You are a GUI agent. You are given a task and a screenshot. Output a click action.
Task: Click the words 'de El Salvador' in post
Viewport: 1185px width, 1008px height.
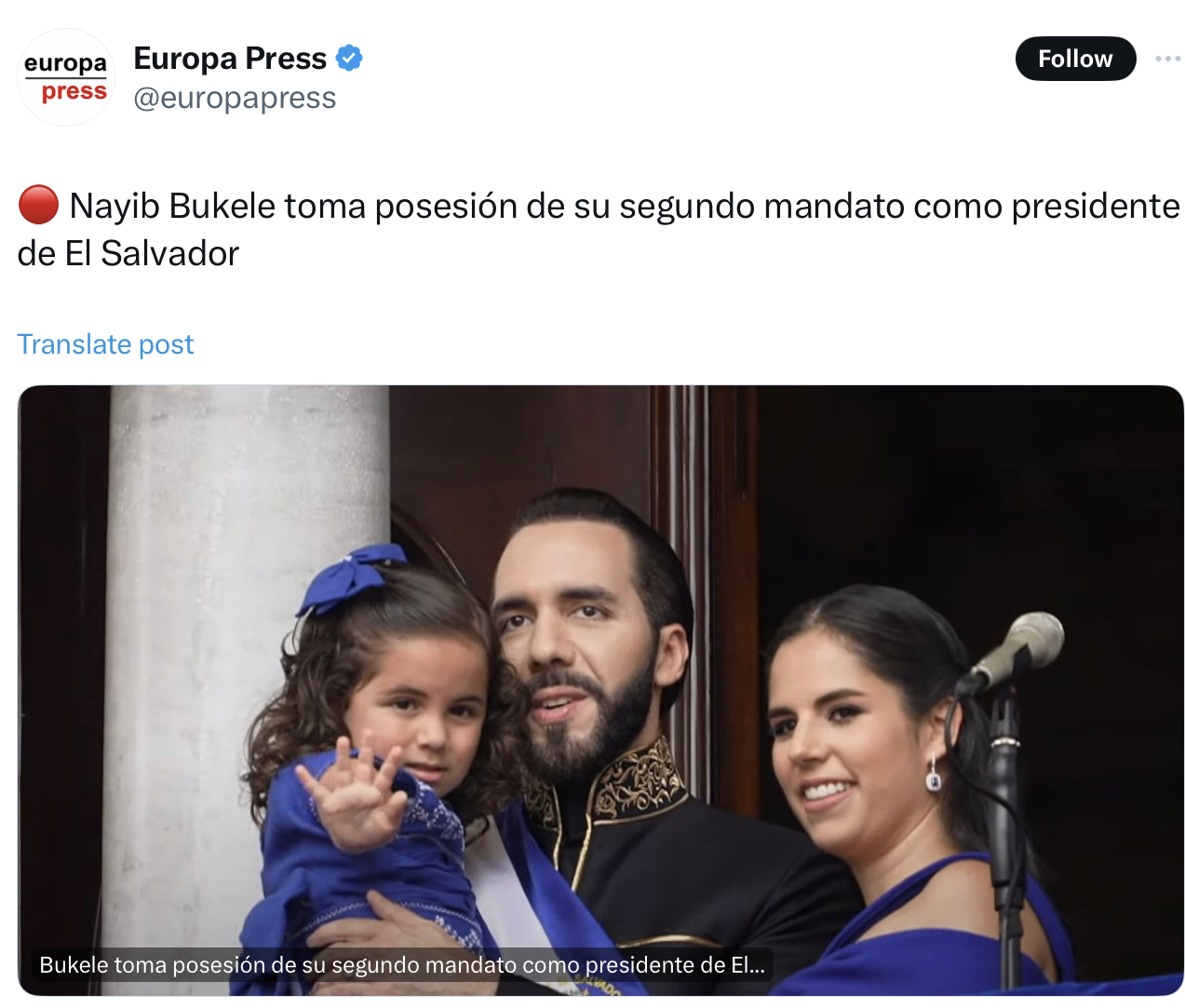pos(128,253)
